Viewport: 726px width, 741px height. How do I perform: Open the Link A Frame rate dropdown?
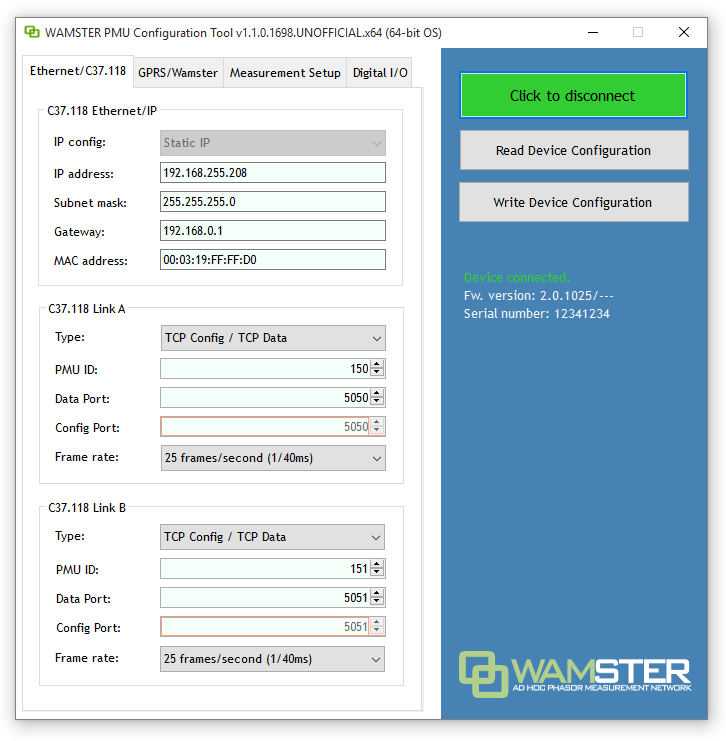[273, 458]
